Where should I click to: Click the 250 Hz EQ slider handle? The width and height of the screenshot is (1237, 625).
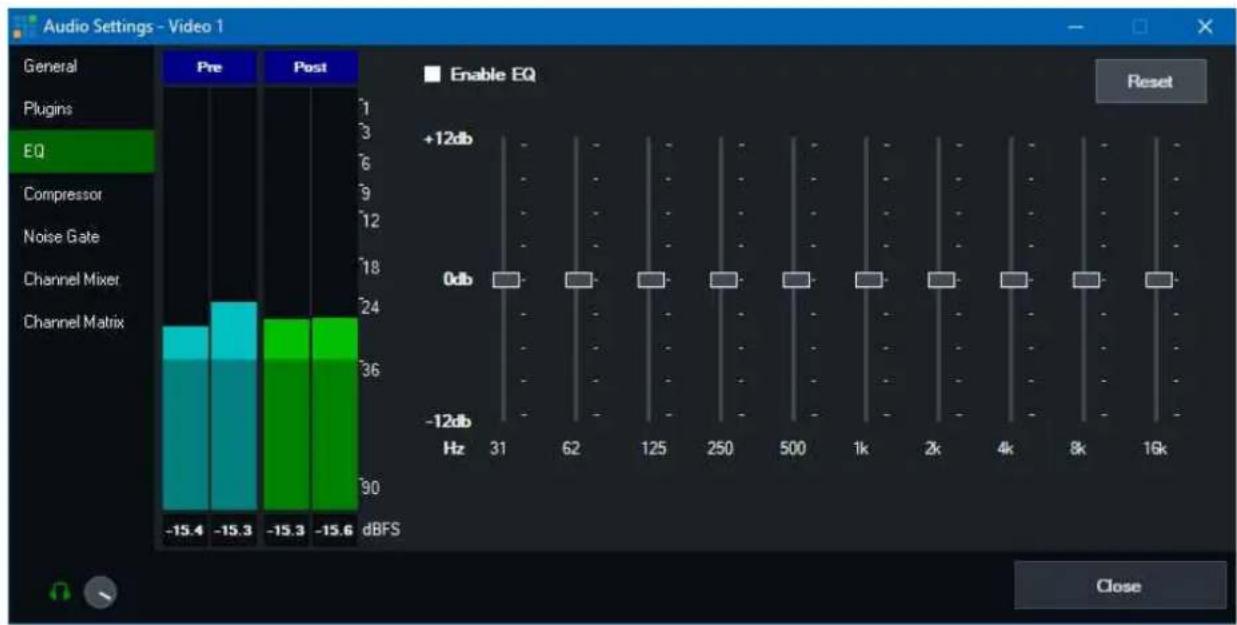pyautogui.click(x=723, y=280)
